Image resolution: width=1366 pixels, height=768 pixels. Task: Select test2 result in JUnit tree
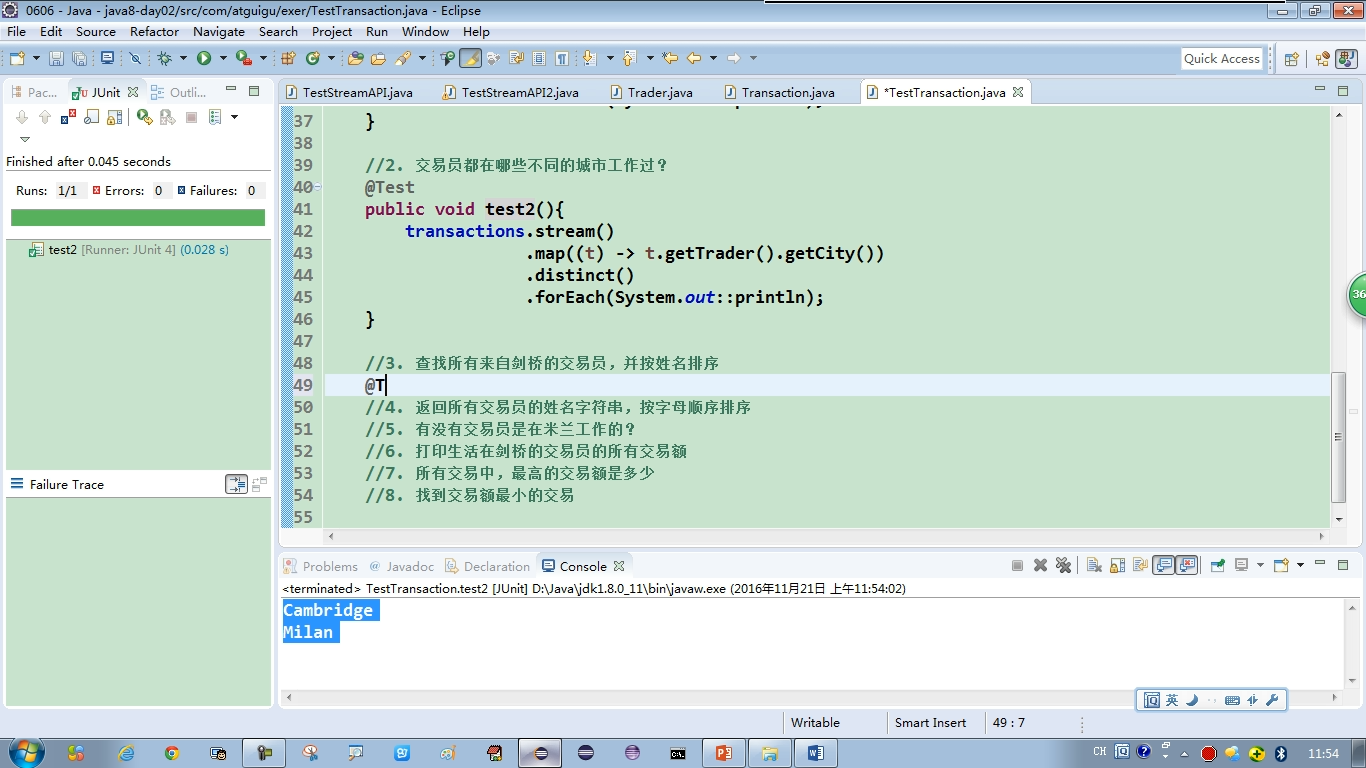[129, 249]
